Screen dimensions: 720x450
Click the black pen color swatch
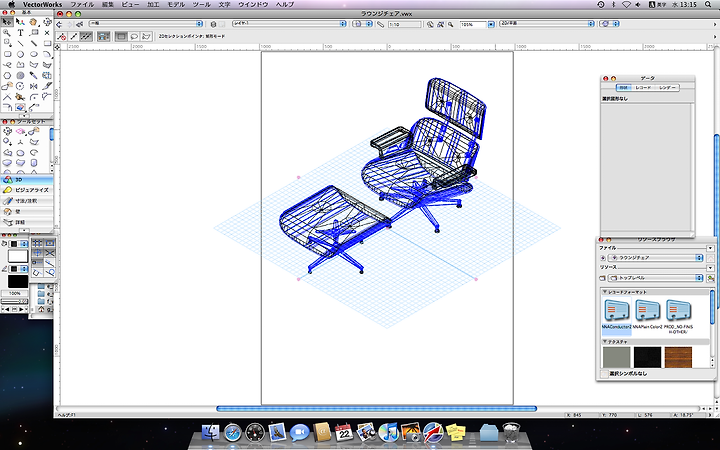18,281
